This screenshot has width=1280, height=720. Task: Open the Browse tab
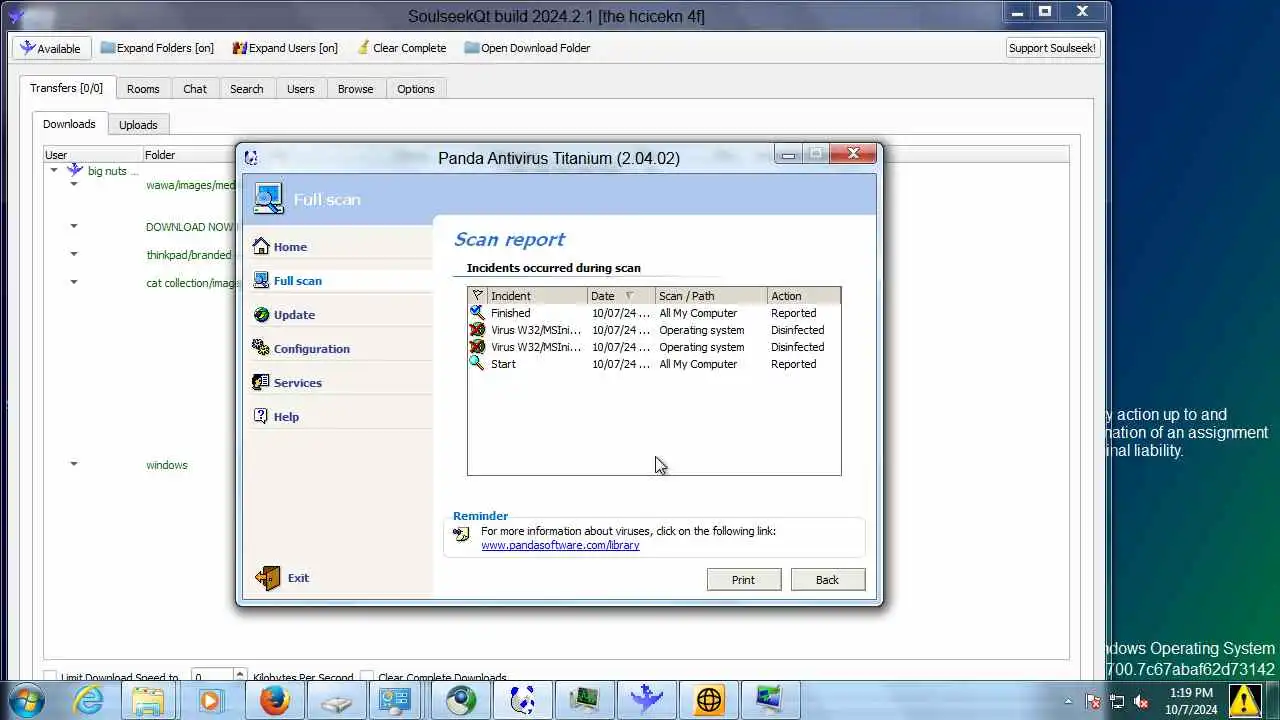[x=355, y=89]
